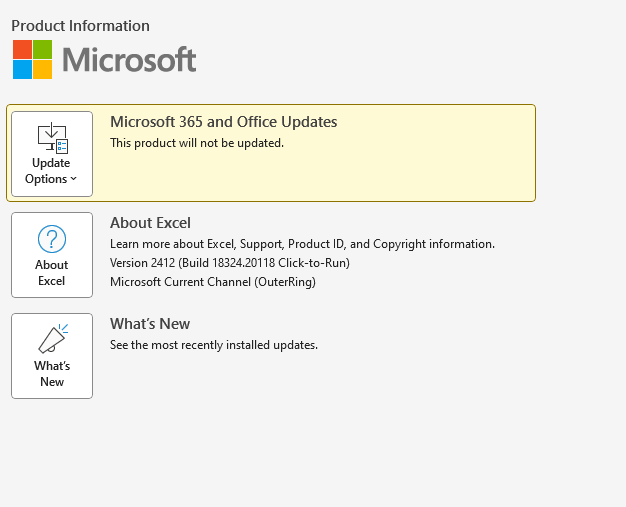This screenshot has width=626, height=507.
Task: Click the "Learn more about Excel, Support" description
Action: click(x=302, y=244)
